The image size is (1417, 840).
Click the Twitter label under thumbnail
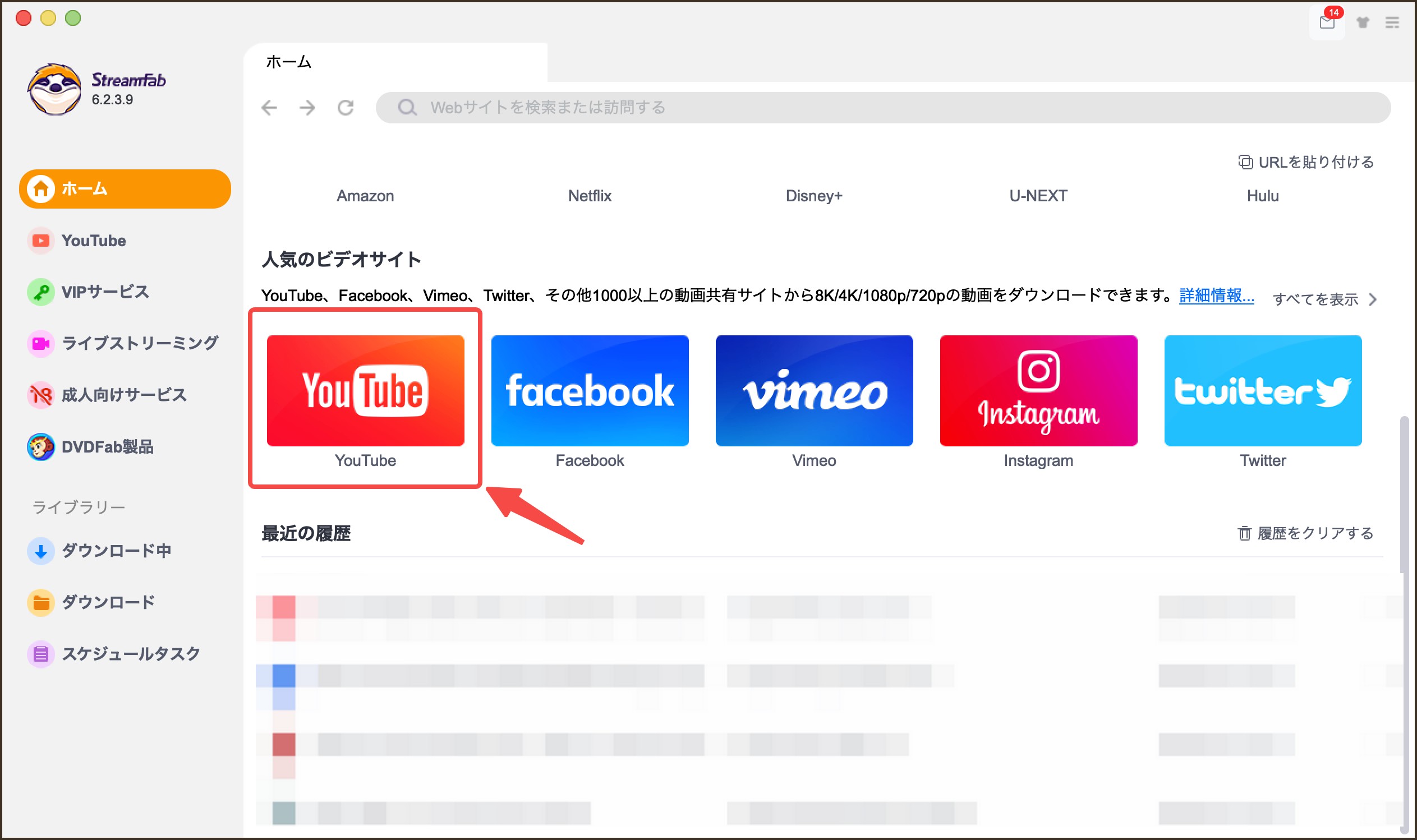point(1263,461)
